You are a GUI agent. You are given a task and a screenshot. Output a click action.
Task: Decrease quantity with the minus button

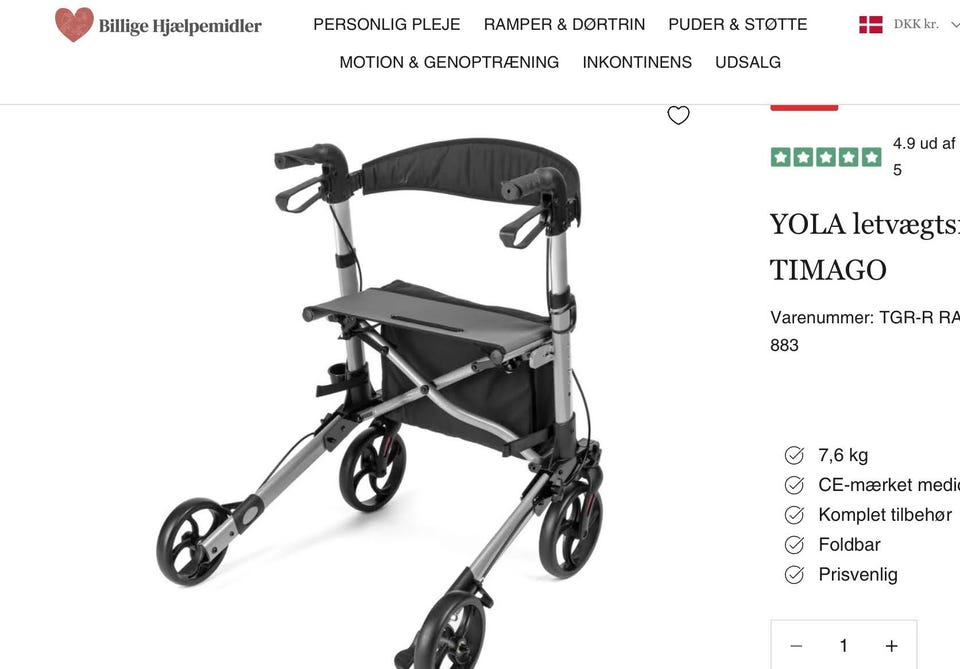coord(796,646)
